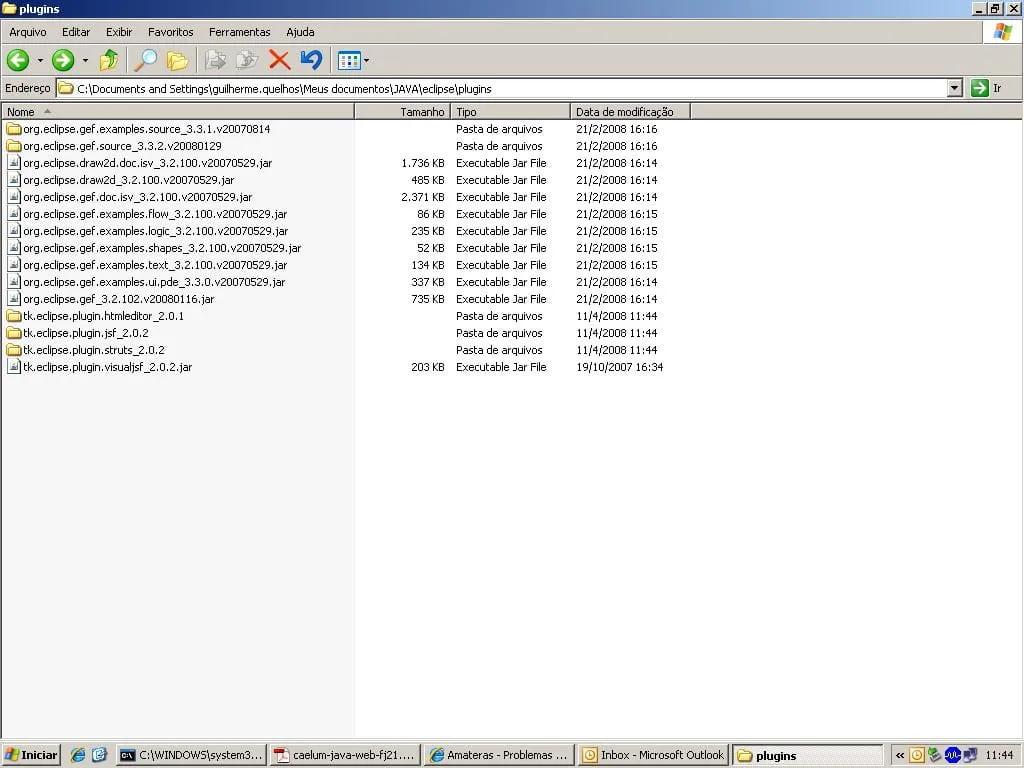Image resolution: width=1024 pixels, height=768 pixels.
Task: Select folder org.eclipse.gef.source_3.3.2.v20080129 icon
Action: [x=14, y=146]
